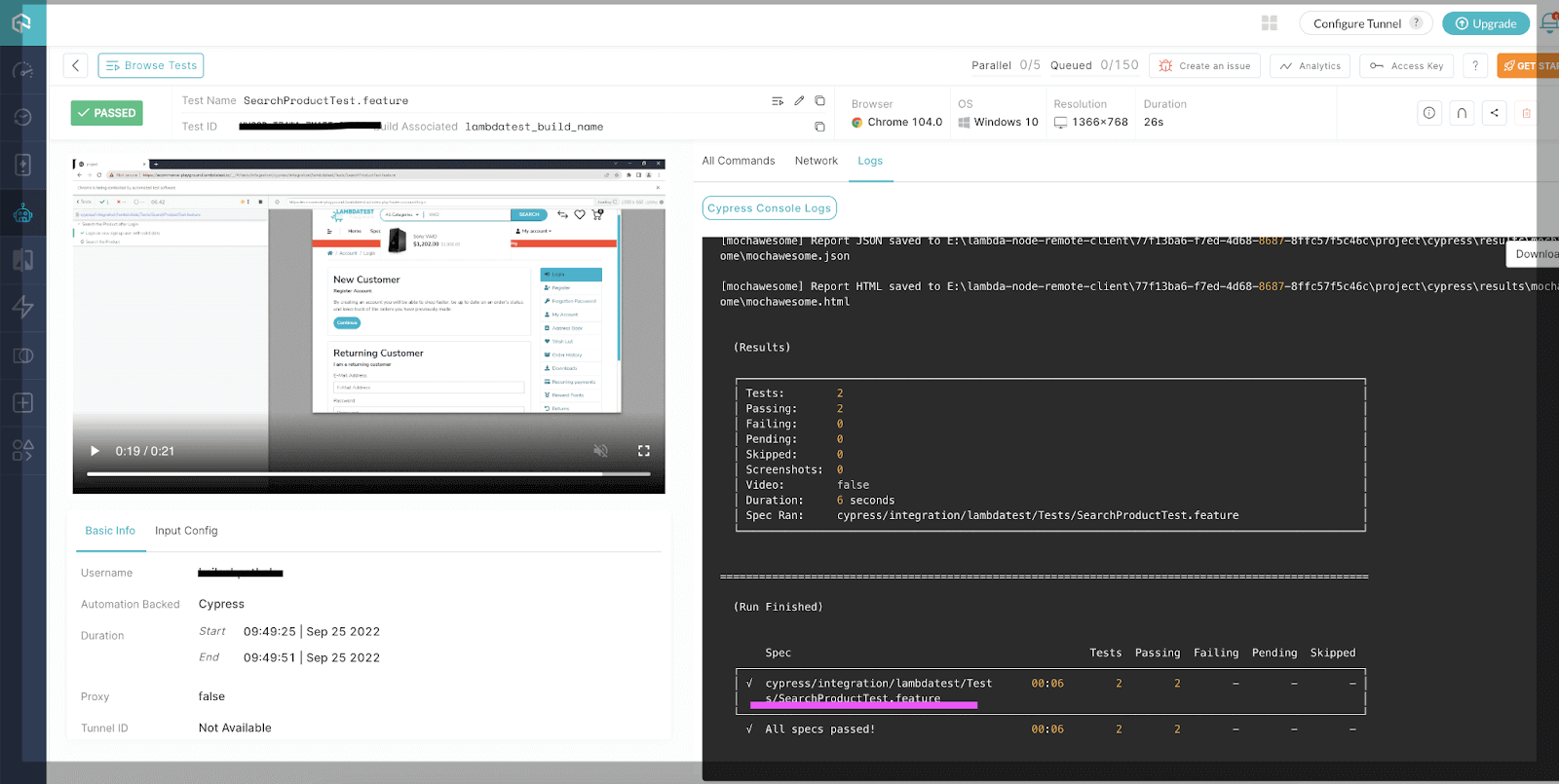The image size is (1559, 784).
Task: Switch to All Commands tab
Action: click(739, 161)
